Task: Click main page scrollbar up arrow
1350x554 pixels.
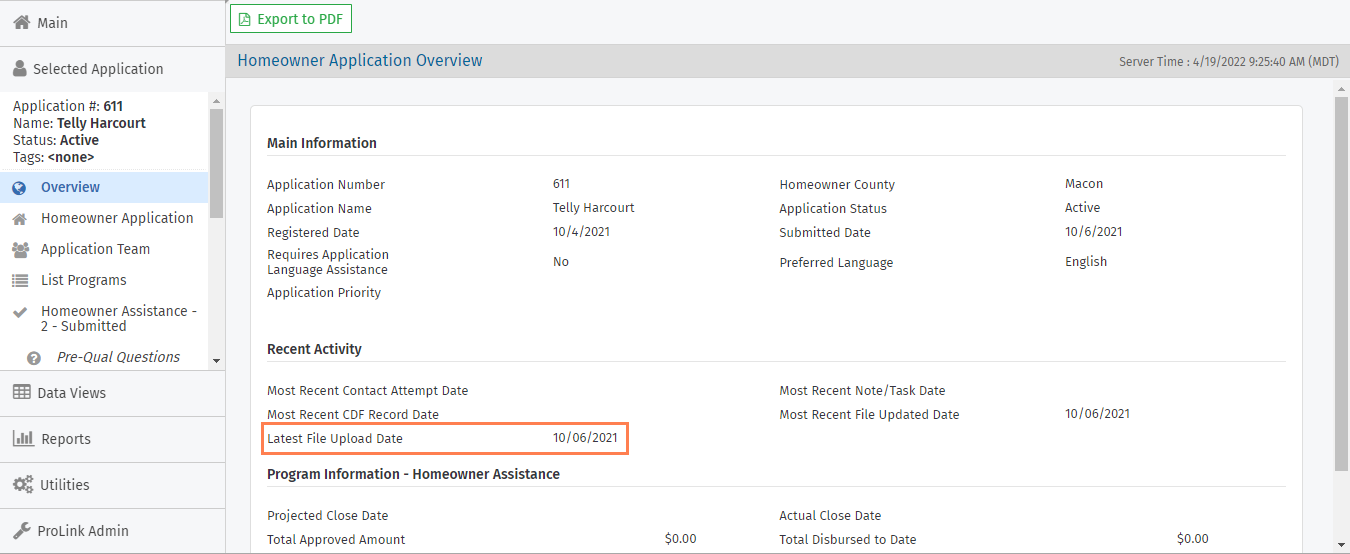Action: (1342, 88)
